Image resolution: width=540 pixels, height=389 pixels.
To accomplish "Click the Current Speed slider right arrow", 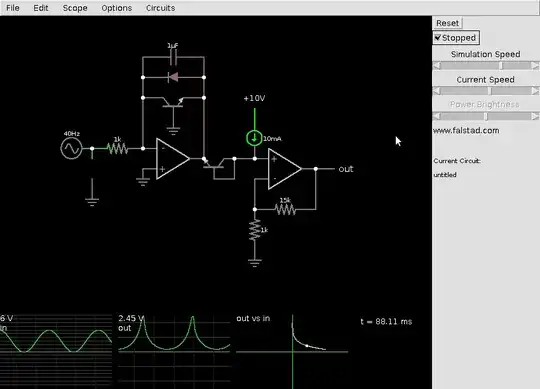I will pos(535,91).
